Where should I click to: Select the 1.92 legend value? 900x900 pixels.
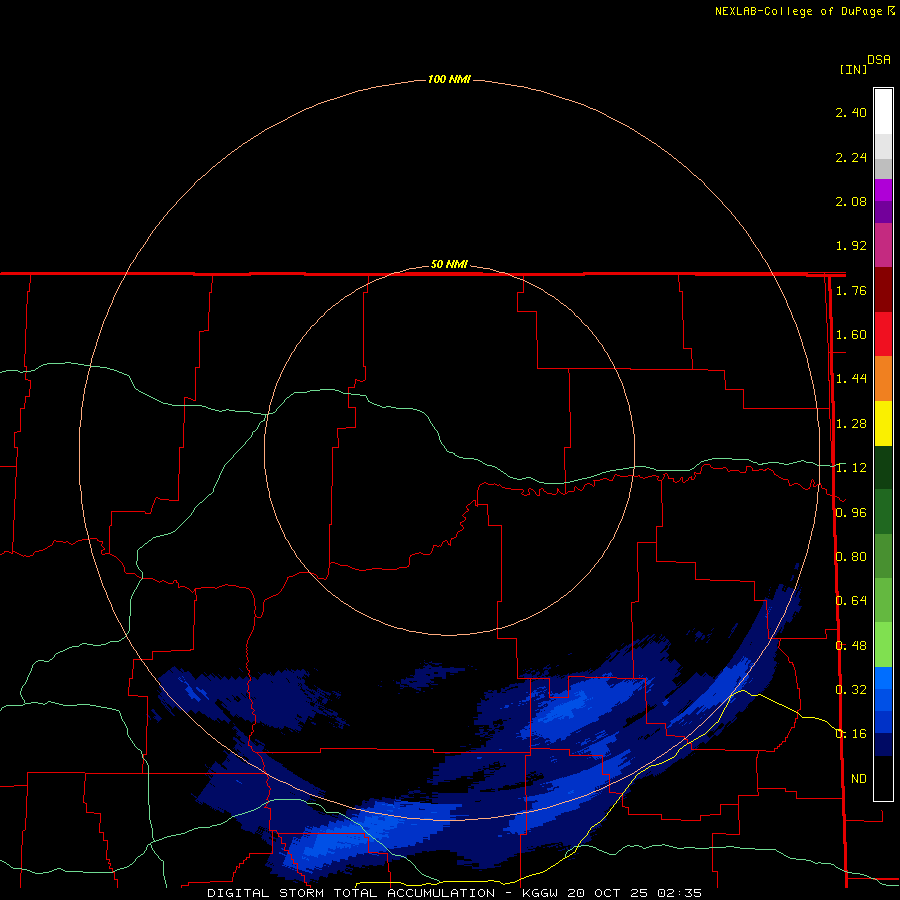pos(851,246)
